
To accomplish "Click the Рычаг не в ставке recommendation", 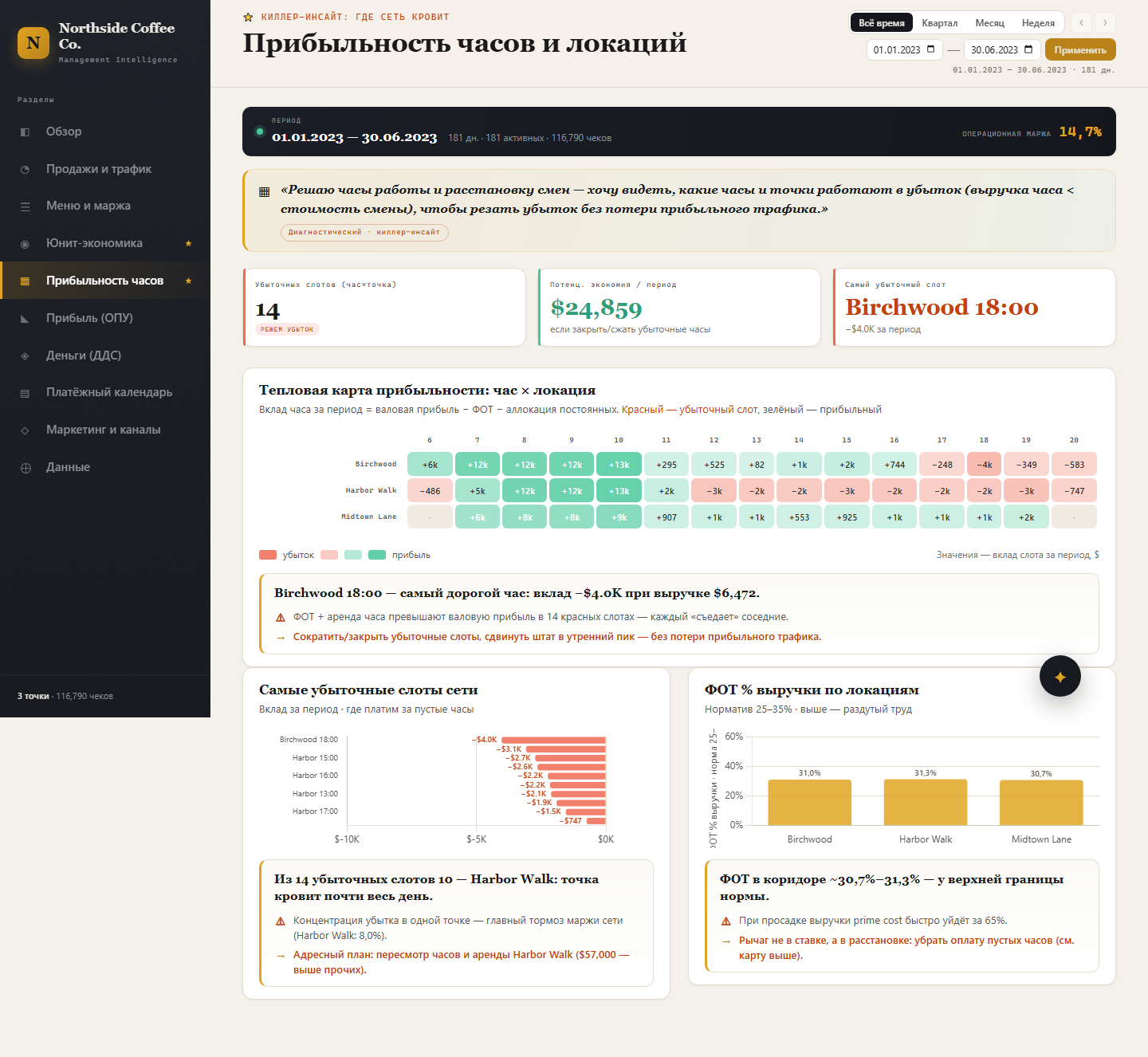I will (906, 948).
